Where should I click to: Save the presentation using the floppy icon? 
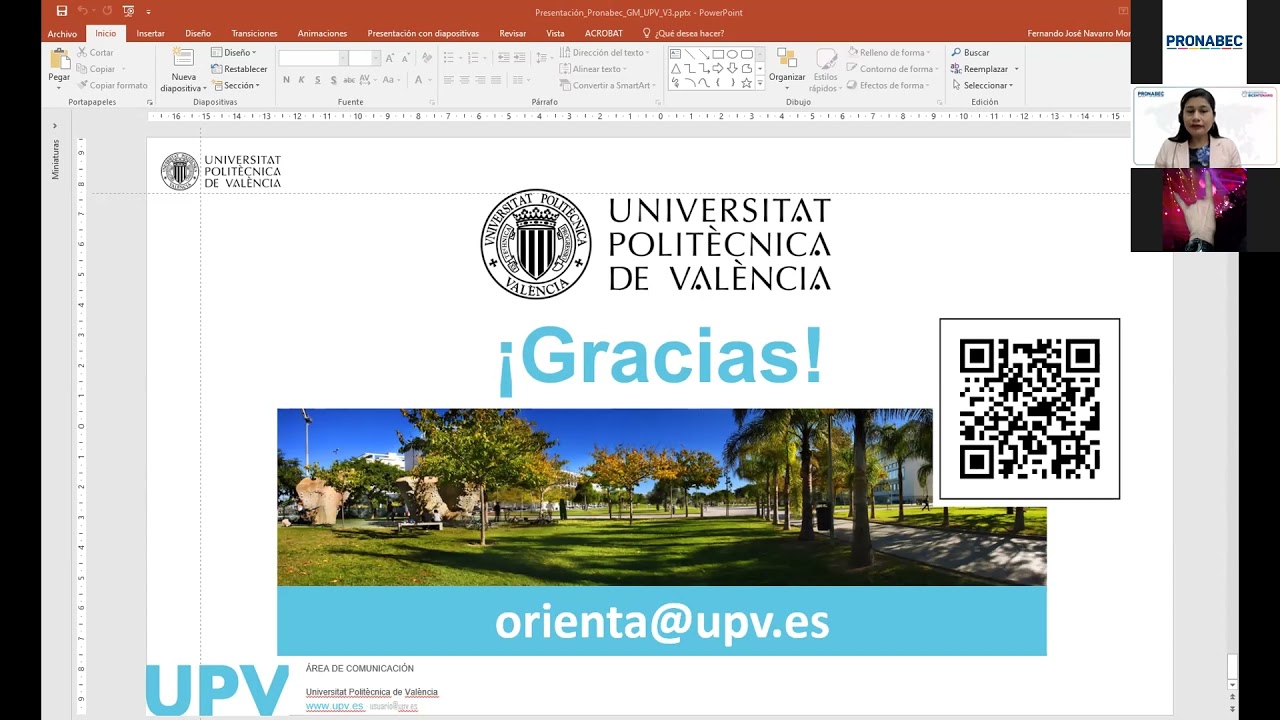(x=62, y=11)
